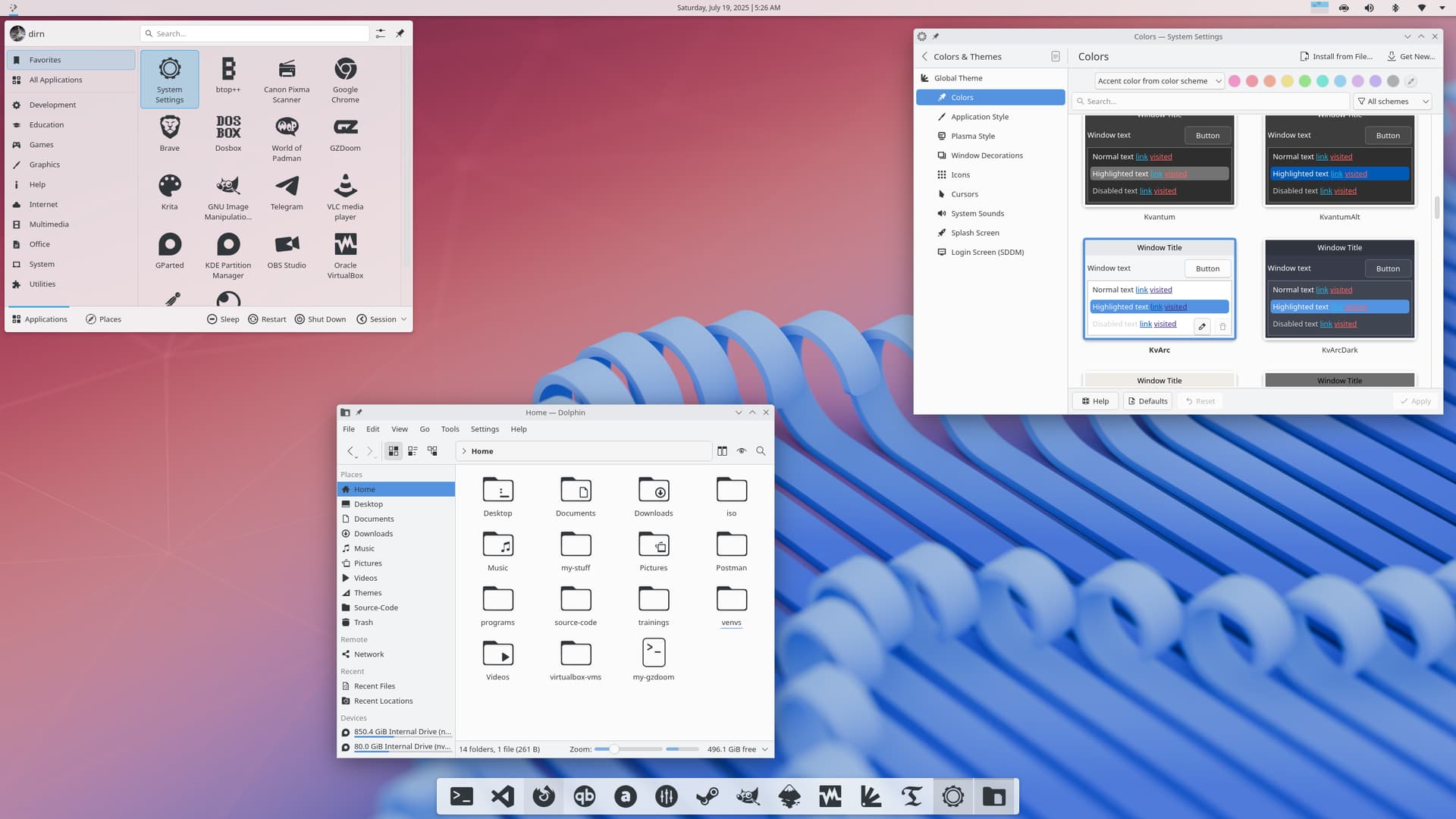Open Dolphin's View menu
This screenshot has height=819, width=1456.
coord(400,429)
